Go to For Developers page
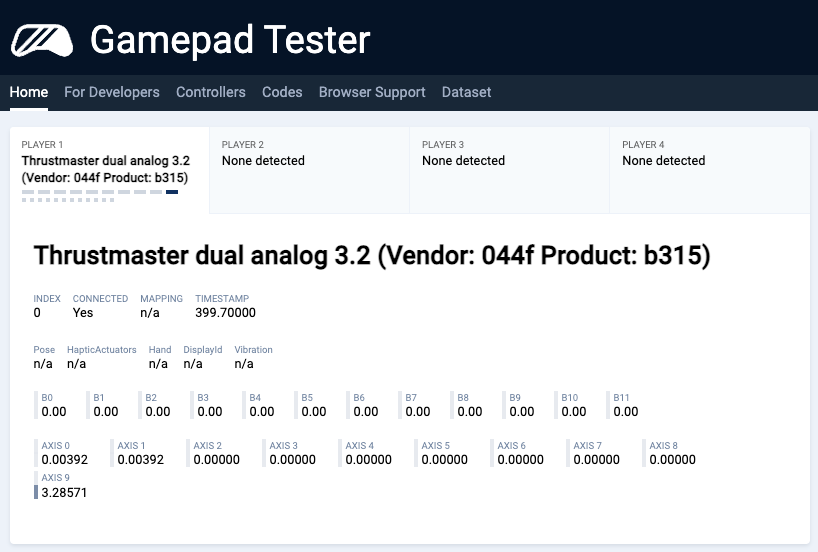Image resolution: width=818 pixels, height=552 pixels. point(112,92)
